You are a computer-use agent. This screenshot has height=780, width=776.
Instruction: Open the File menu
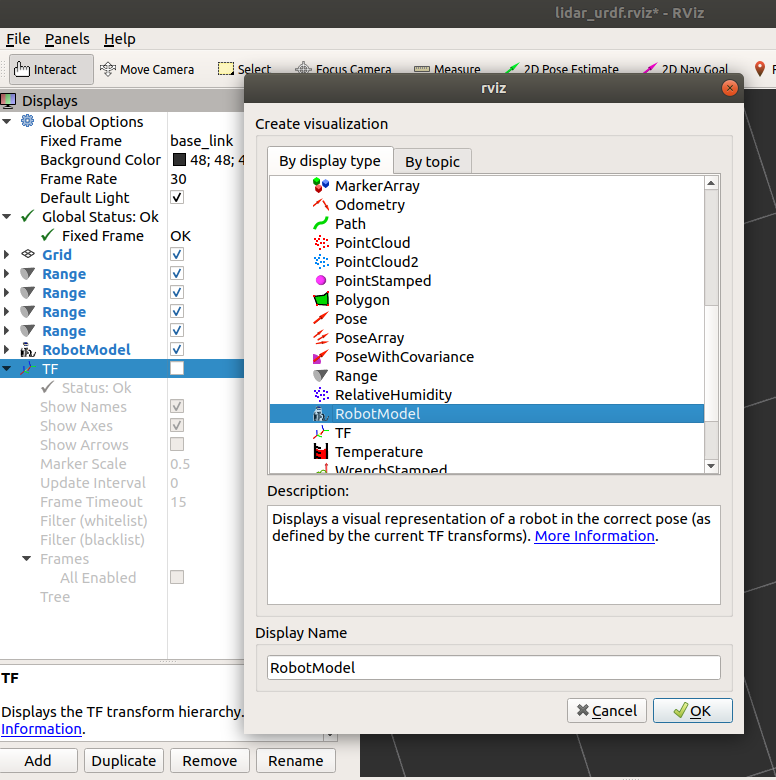pyautogui.click(x=18, y=39)
